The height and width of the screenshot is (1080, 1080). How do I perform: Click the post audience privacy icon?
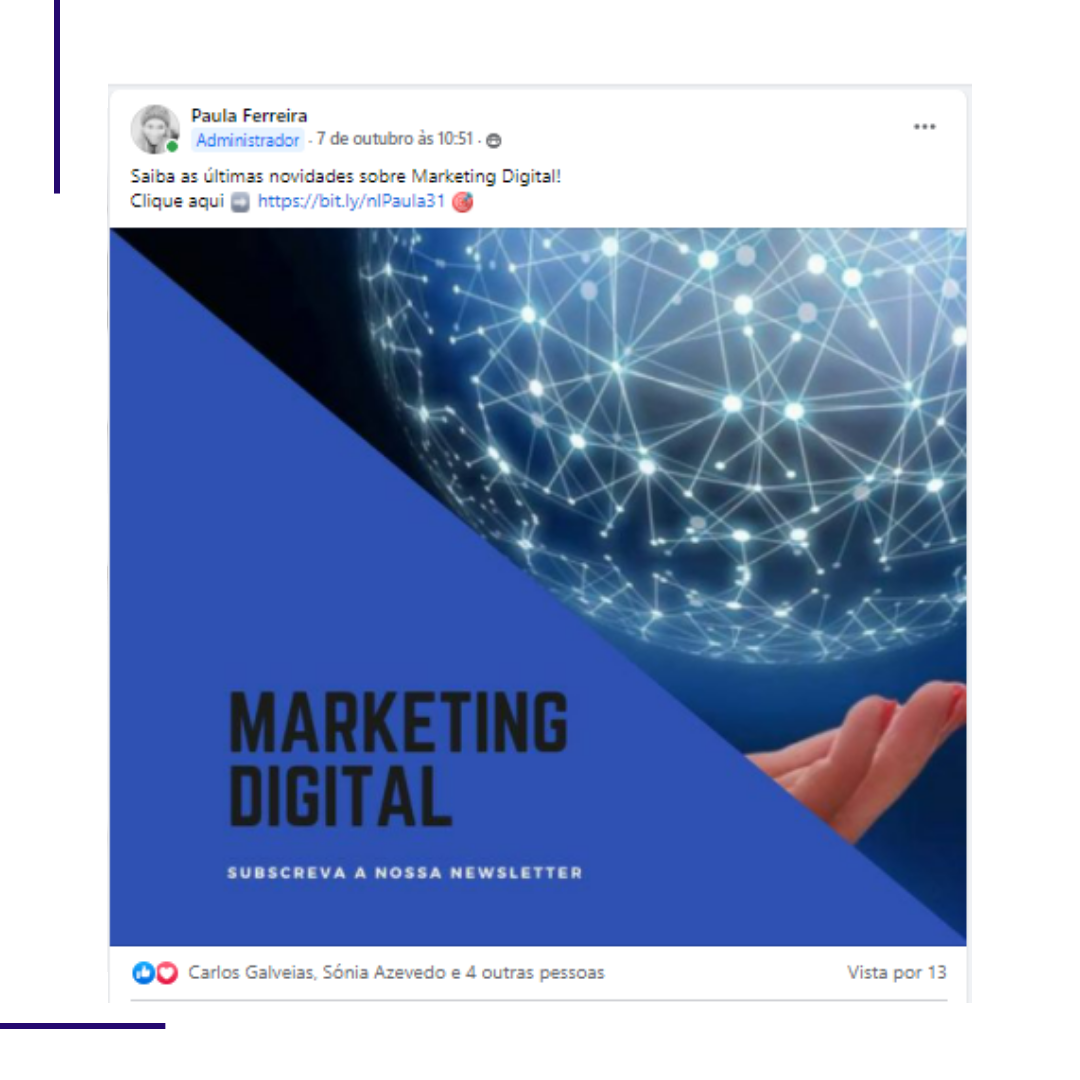(x=493, y=141)
